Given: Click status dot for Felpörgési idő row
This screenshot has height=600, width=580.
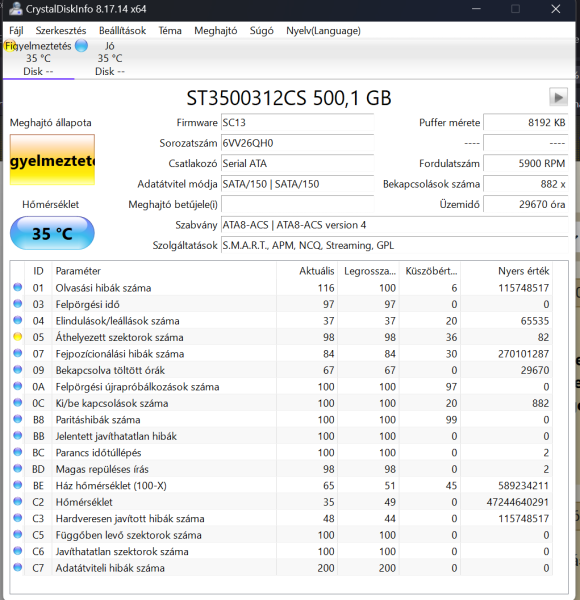Looking at the screenshot, I should pos(17,303).
